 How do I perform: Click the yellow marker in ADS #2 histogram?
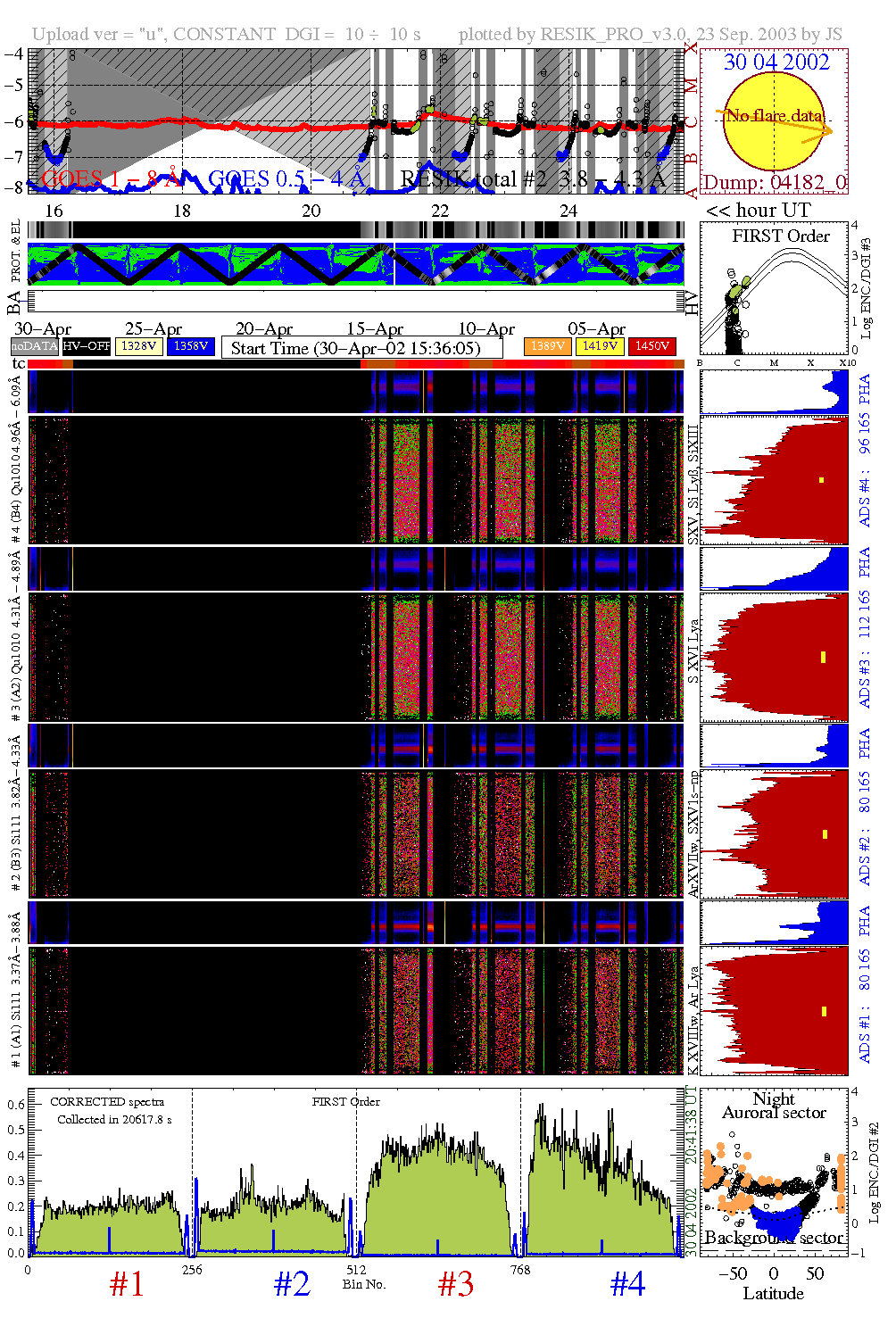point(825,834)
